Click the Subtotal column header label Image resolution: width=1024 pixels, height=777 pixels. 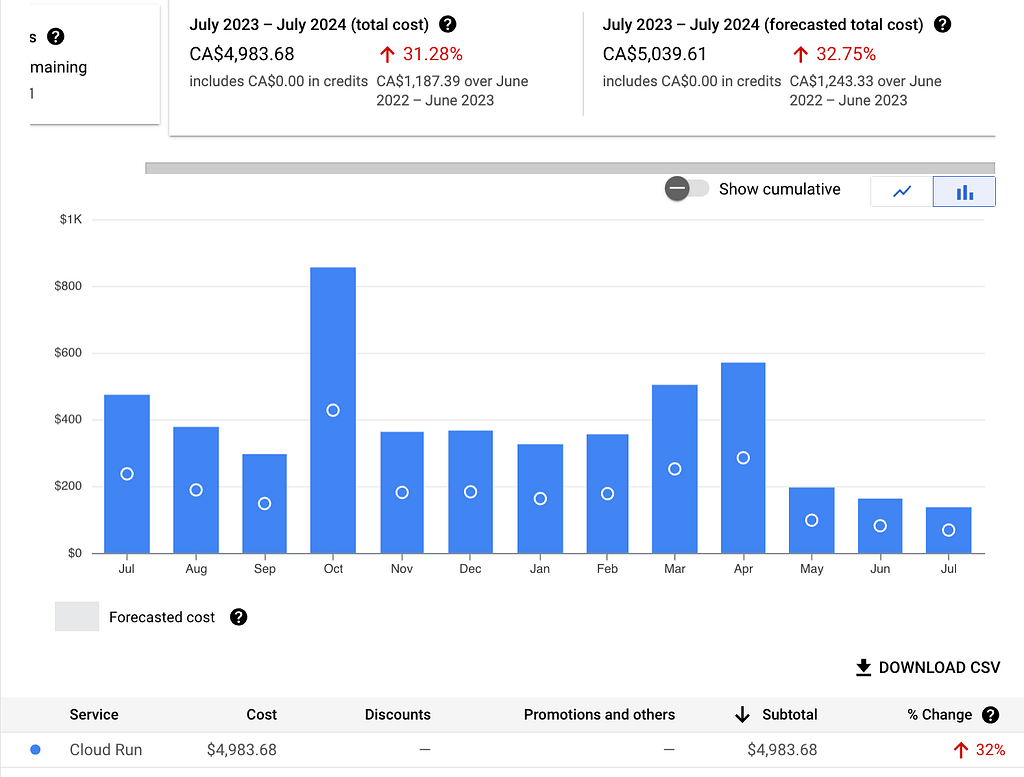pyautogui.click(x=790, y=715)
